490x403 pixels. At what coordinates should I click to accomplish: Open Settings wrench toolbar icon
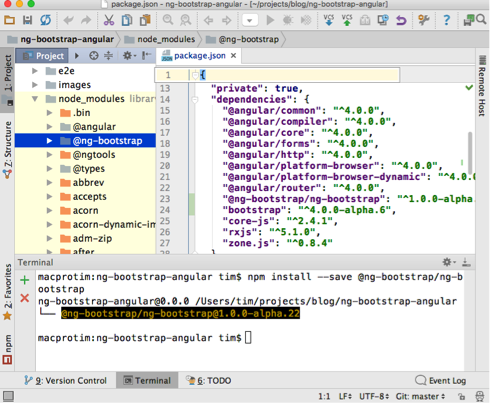pos(424,20)
